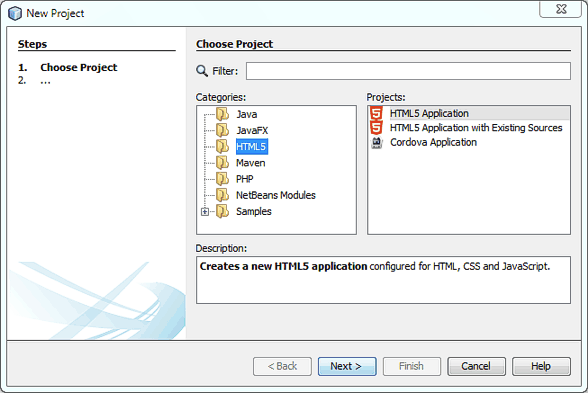Screen dimensions: 588x393
Task: Close the New Project dialog window
Action: [561, 9]
